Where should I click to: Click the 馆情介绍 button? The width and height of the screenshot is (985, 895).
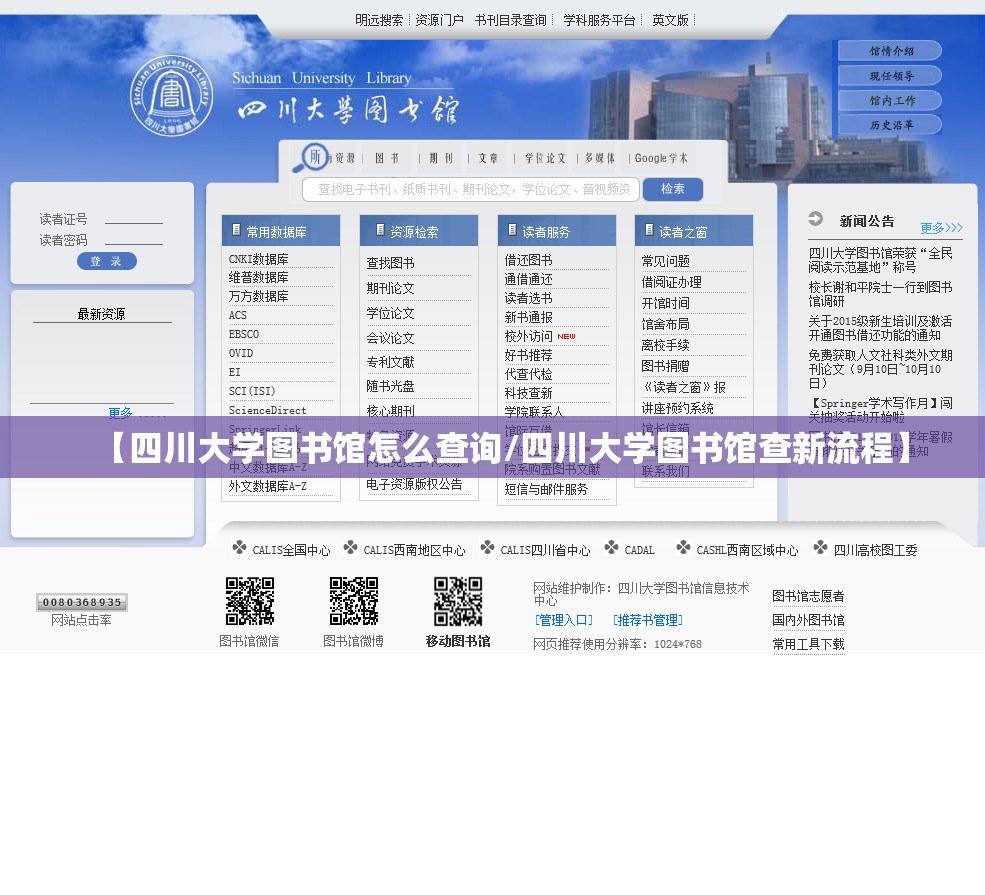(890, 51)
